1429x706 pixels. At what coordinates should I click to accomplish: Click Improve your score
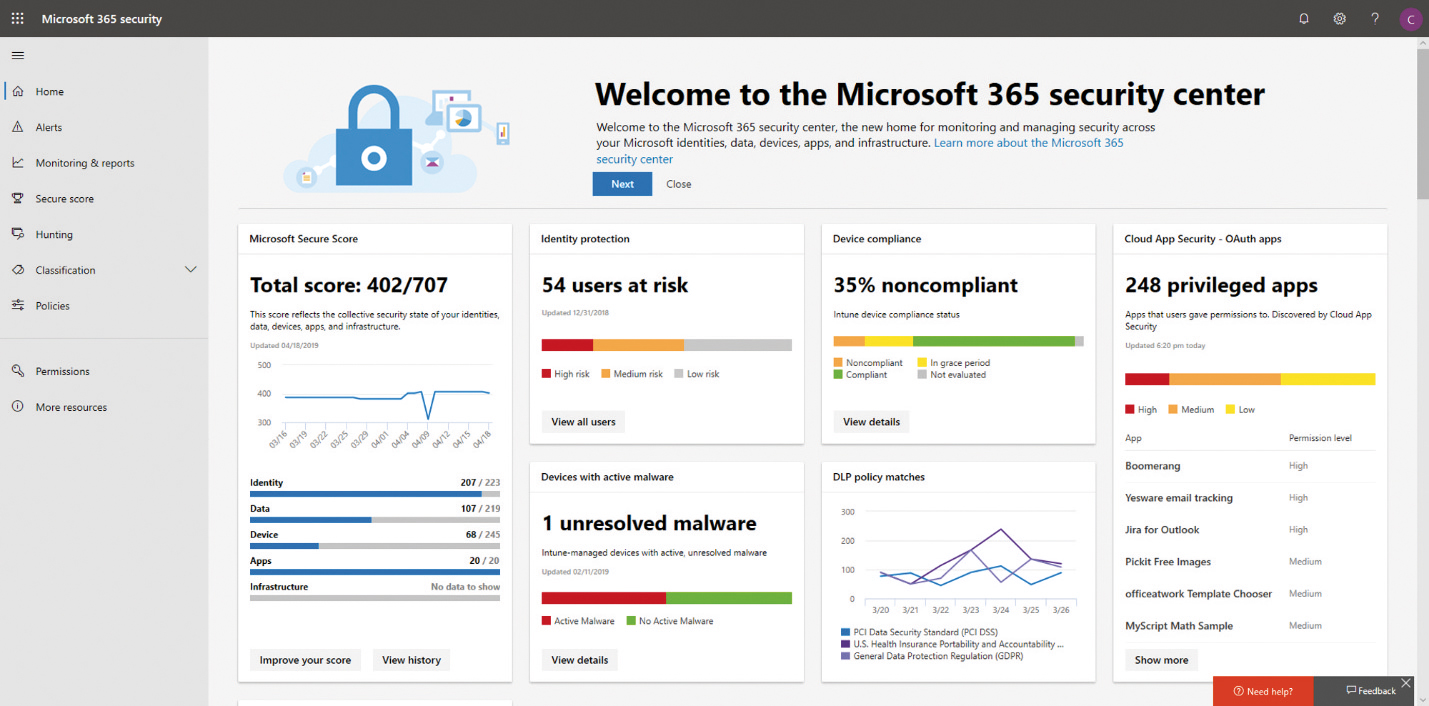pos(305,660)
